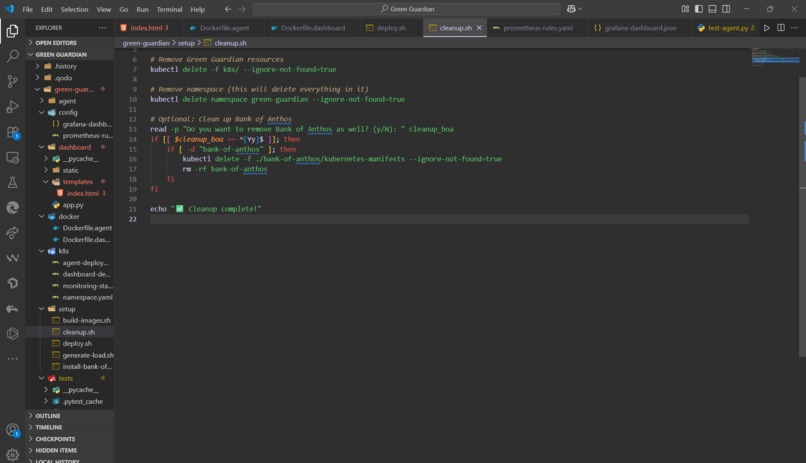The width and height of the screenshot is (806, 463).
Task: Toggle Primary Side Bar visibility
Action: click(x=699, y=9)
